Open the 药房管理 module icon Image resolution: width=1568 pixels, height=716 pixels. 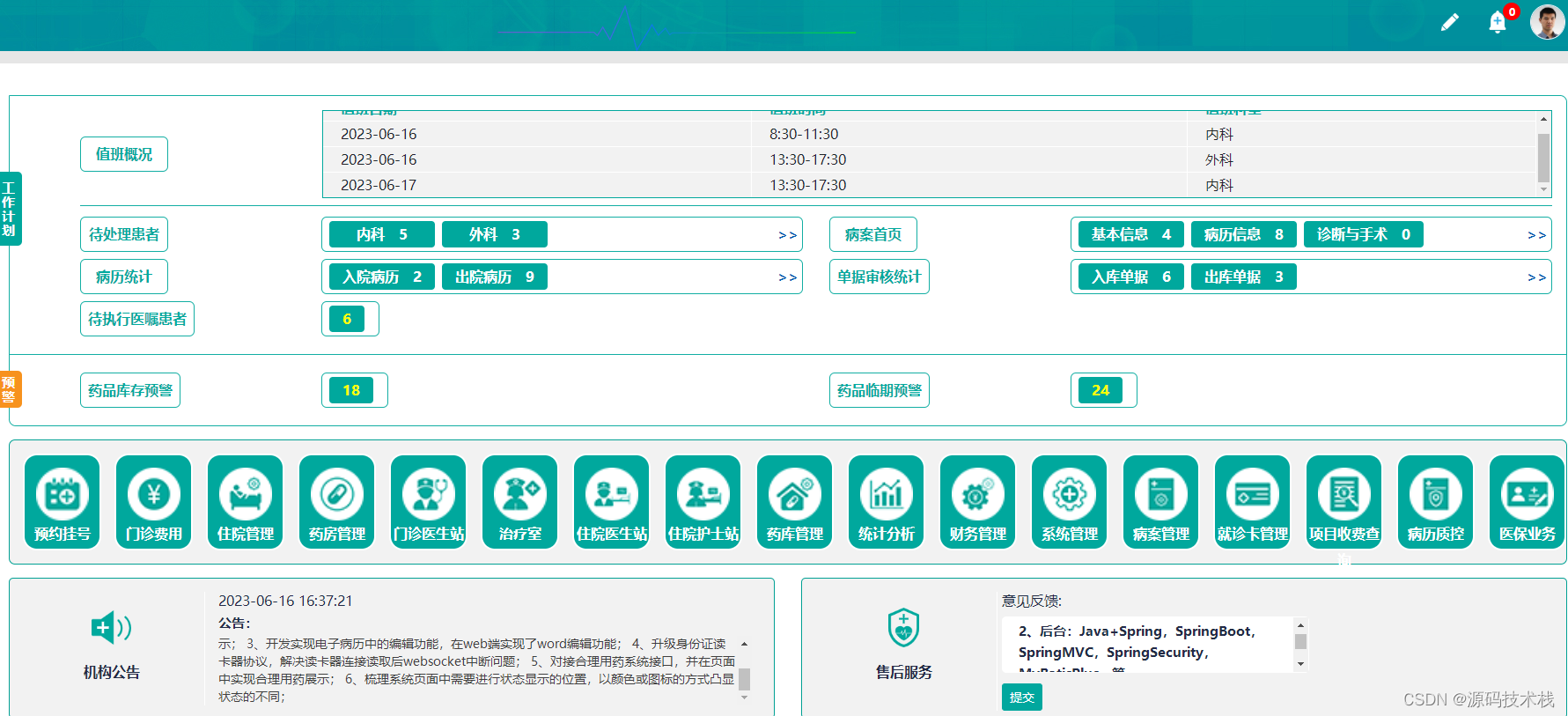point(336,502)
